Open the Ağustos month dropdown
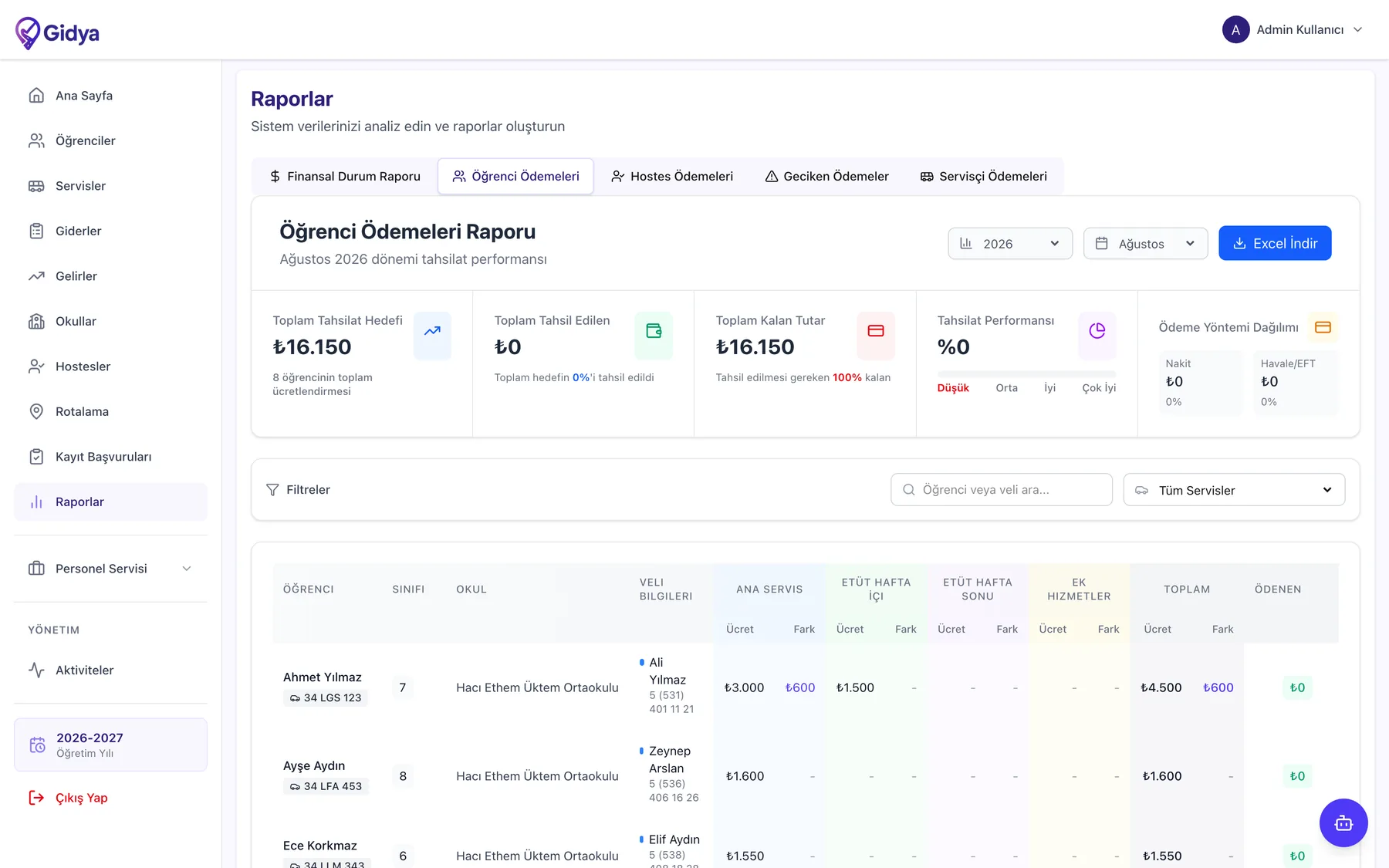This screenshot has width=1389, height=868. [x=1145, y=244]
